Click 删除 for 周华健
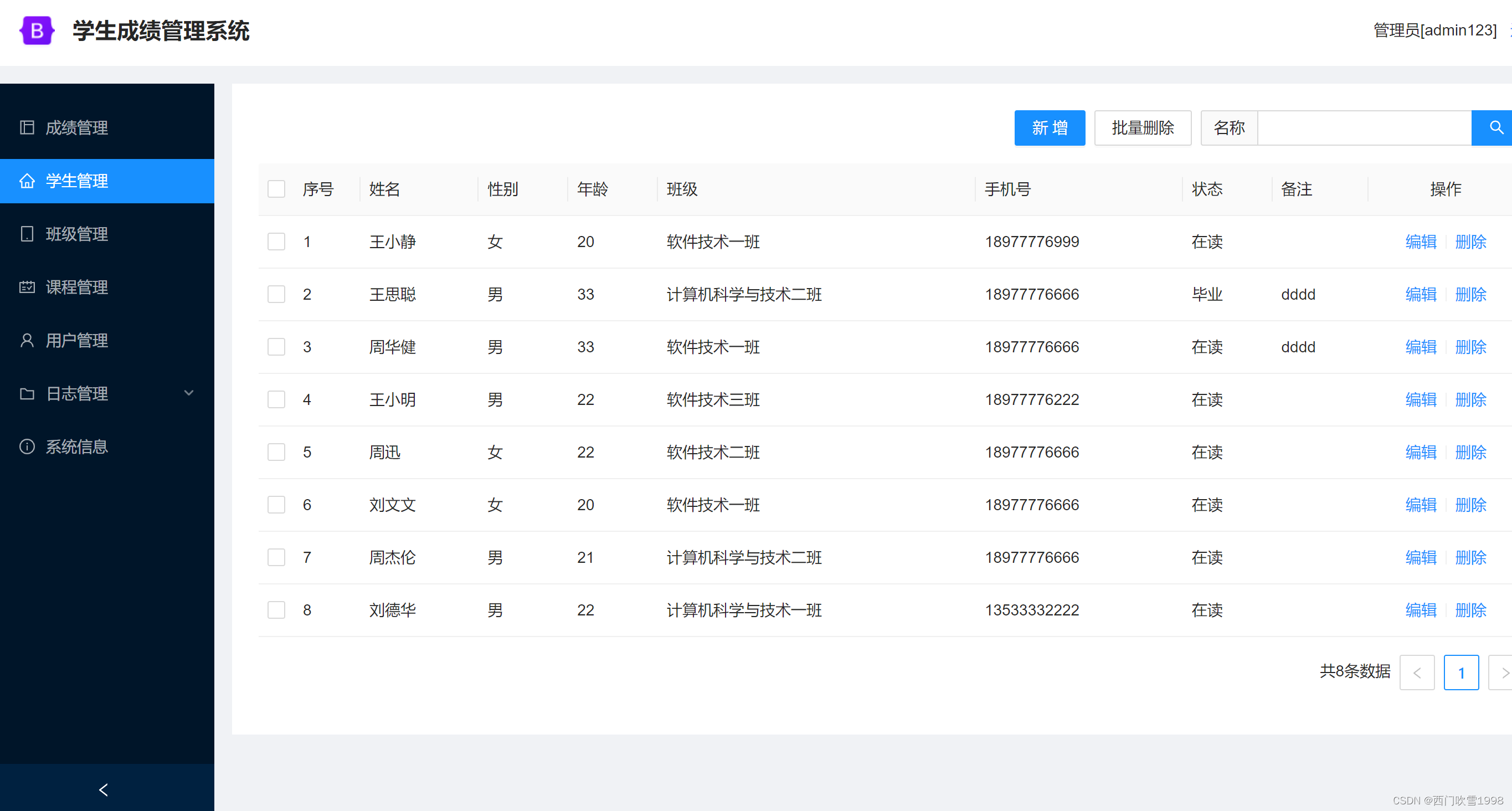 pyautogui.click(x=1470, y=346)
